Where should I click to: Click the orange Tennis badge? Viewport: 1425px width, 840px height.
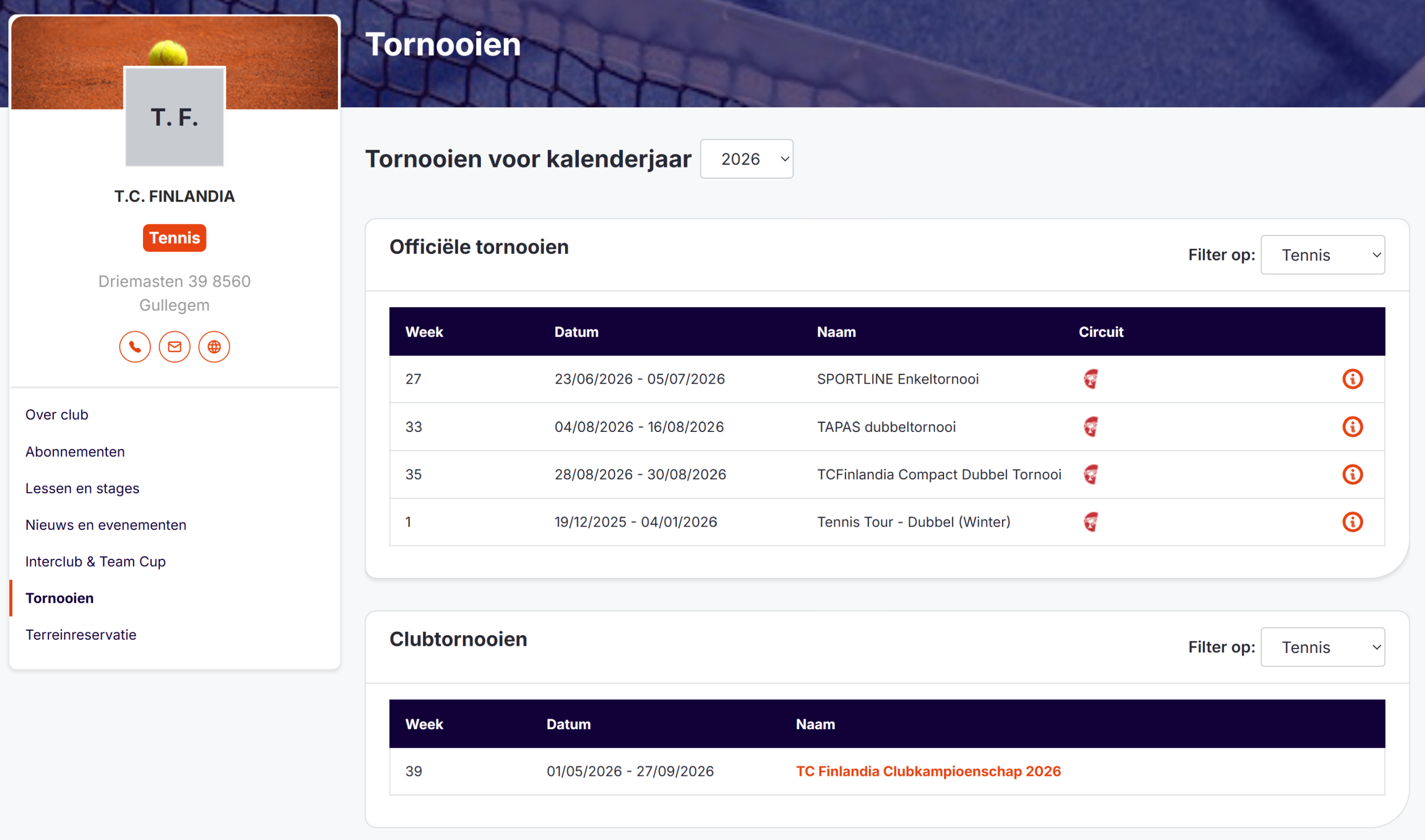pyautogui.click(x=174, y=238)
